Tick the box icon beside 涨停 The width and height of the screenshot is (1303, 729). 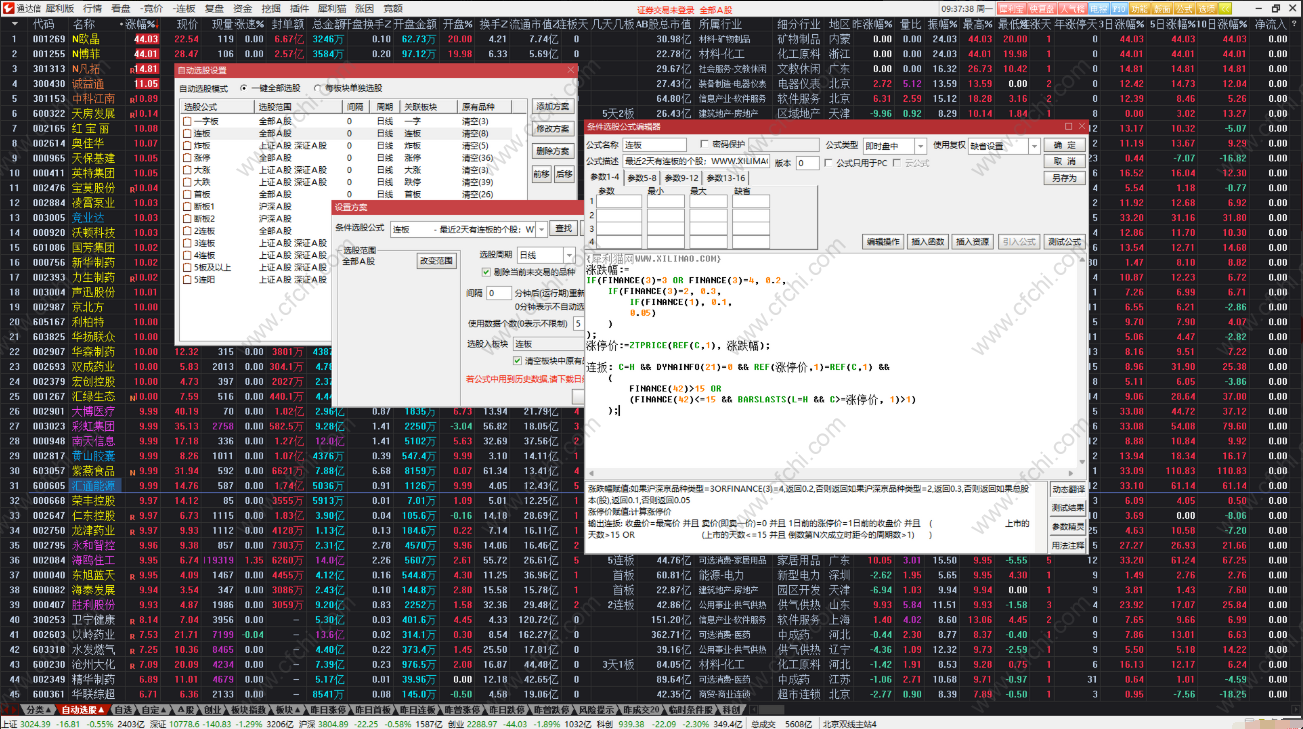tap(186, 157)
